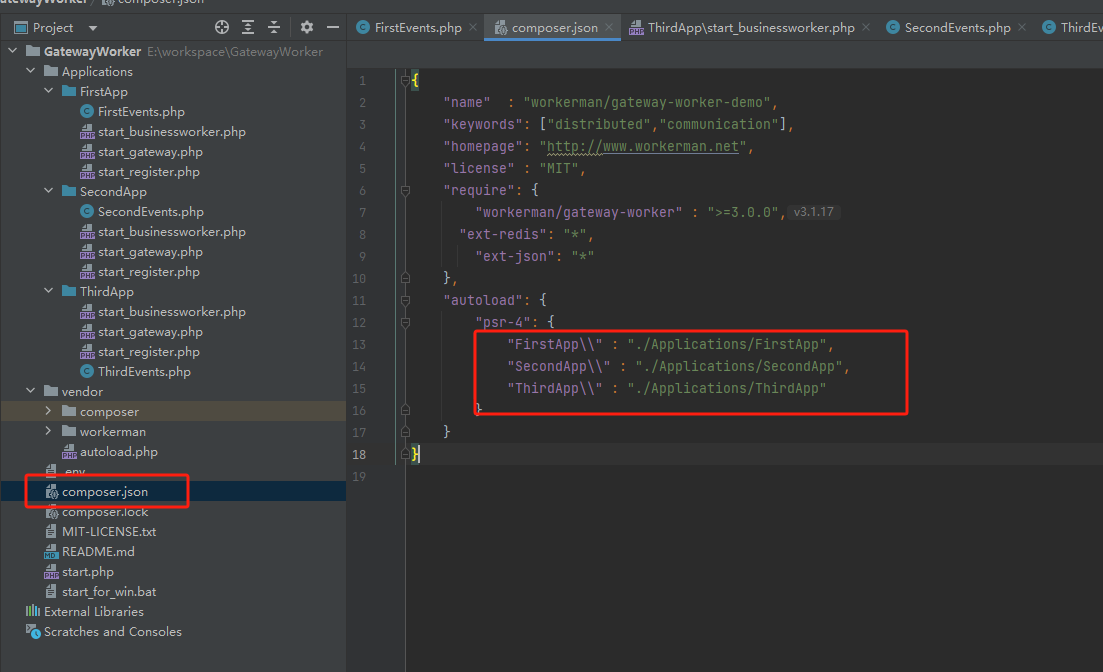1103x672 pixels.
Task: Click the External Libraries icon
Action: [x=33, y=611]
